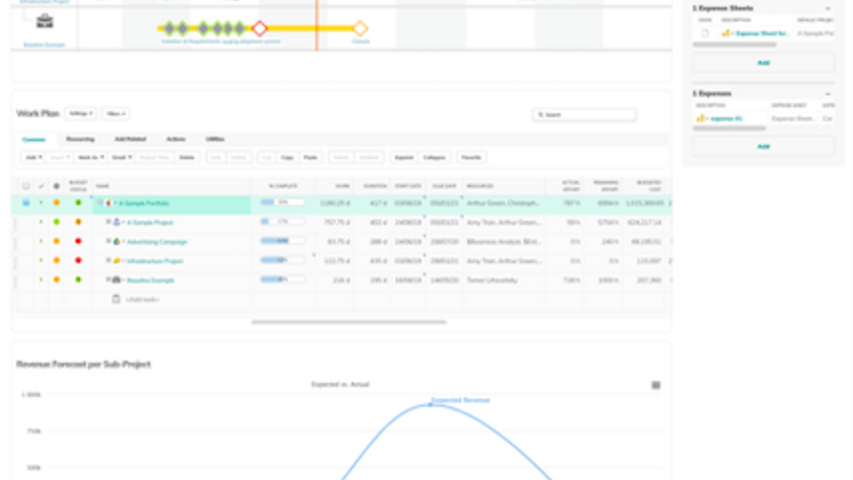This screenshot has width=853, height=480.
Task: Collapse the A Sample Portfolio tree node
Action: (x=99, y=203)
